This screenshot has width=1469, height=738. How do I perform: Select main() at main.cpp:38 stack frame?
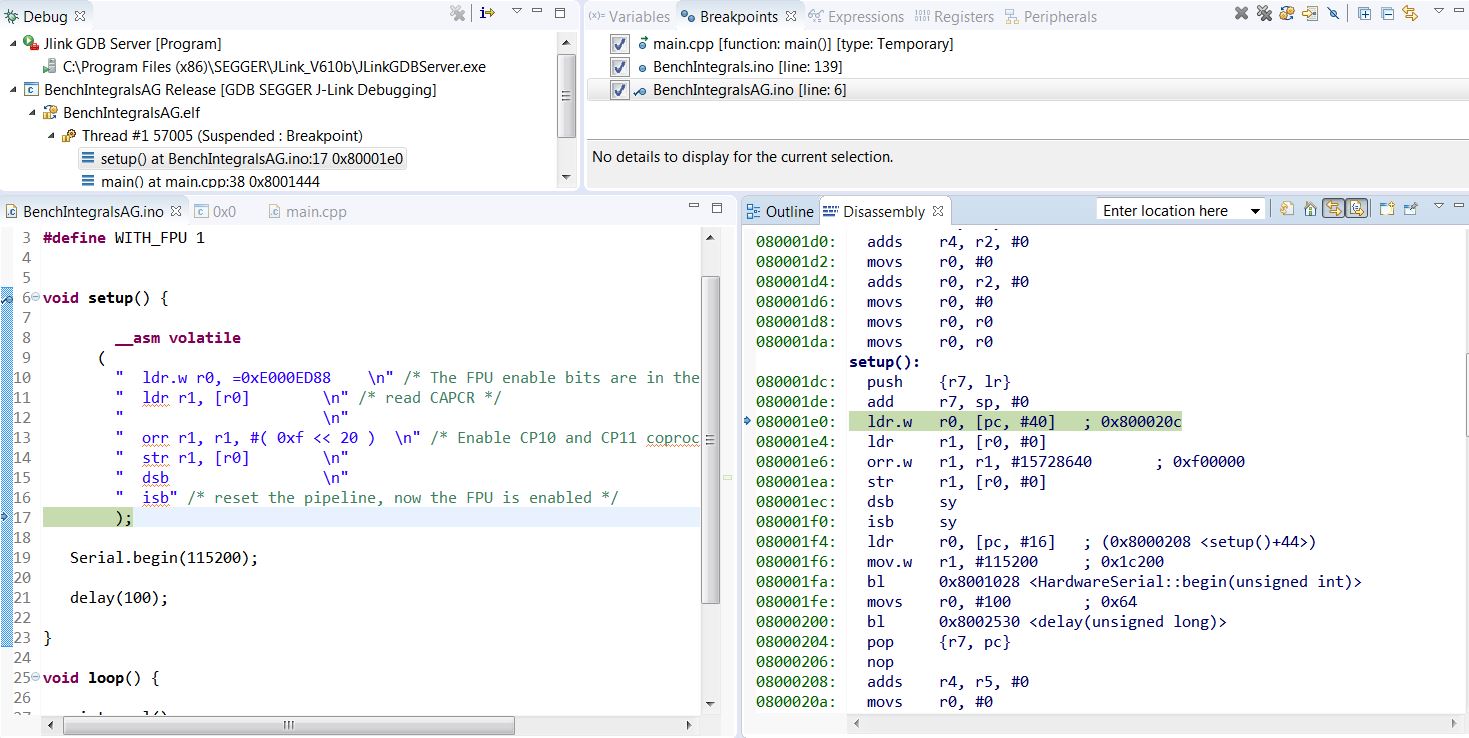point(210,181)
